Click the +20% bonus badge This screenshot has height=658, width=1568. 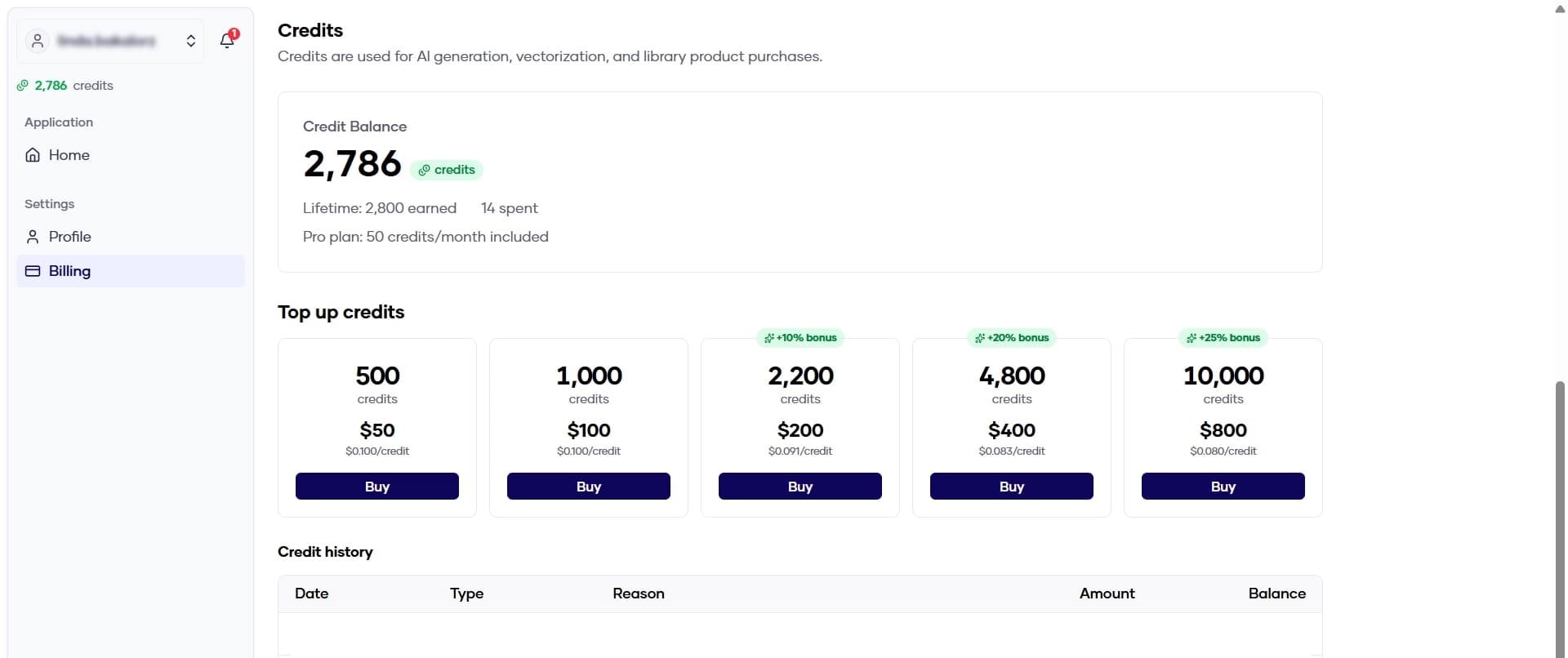click(1012, 338)
